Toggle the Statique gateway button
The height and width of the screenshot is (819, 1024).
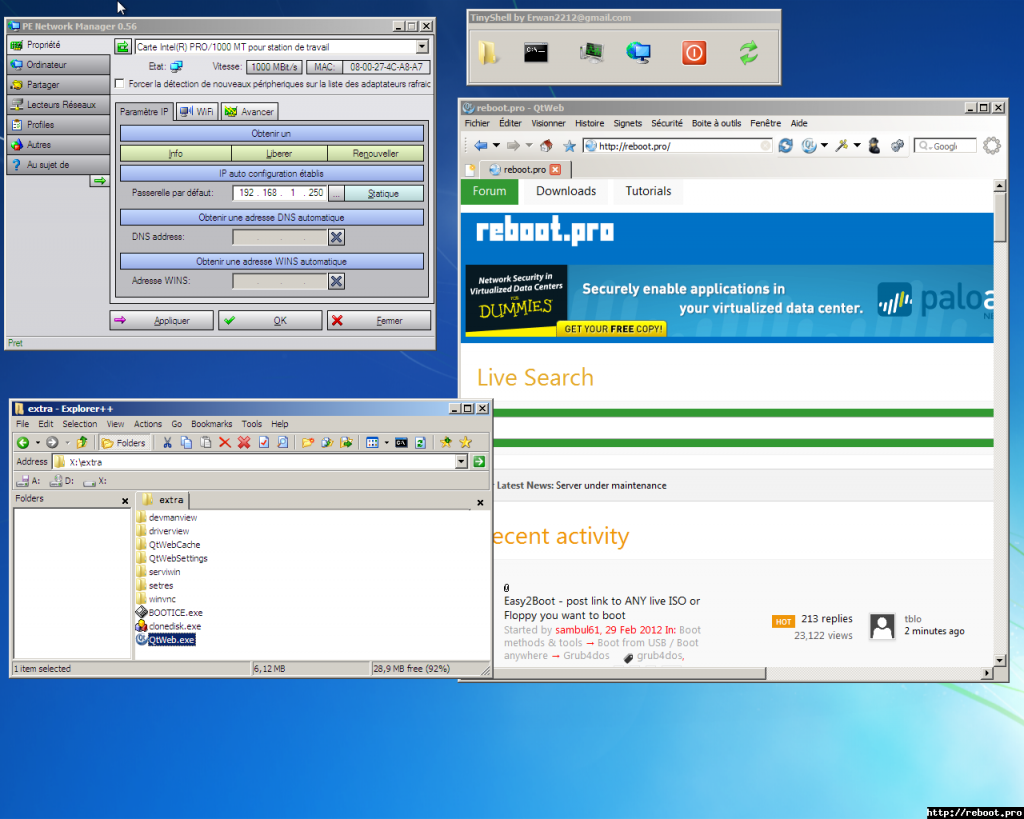(384, 193)
